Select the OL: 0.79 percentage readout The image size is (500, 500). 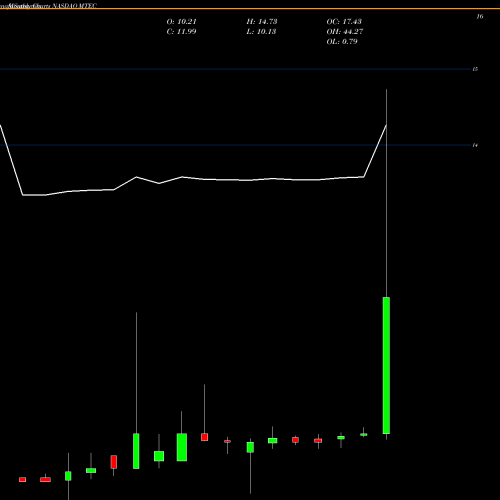point(342,42)
